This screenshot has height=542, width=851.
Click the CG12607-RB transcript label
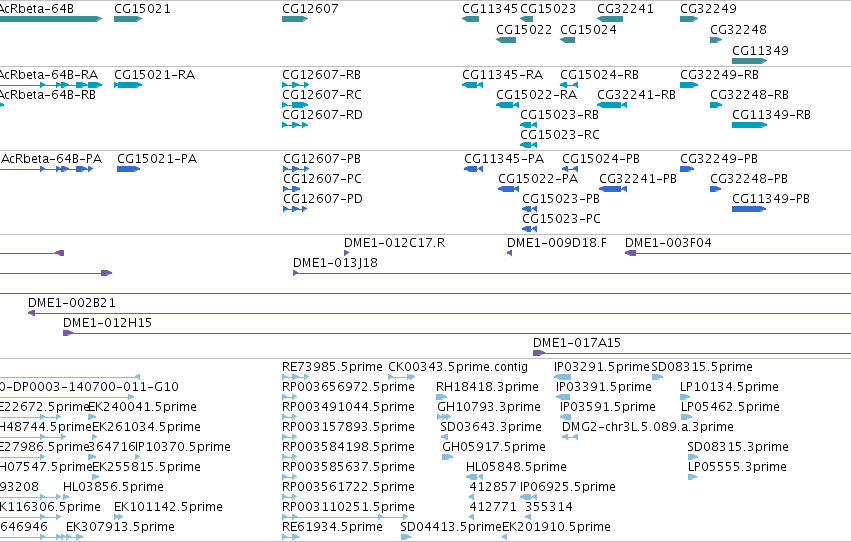(x=321, y=74)
